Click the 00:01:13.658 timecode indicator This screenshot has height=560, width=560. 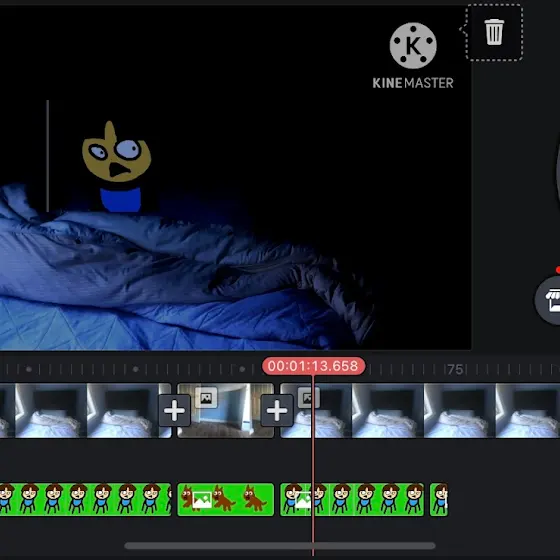[x=314, y=366]
